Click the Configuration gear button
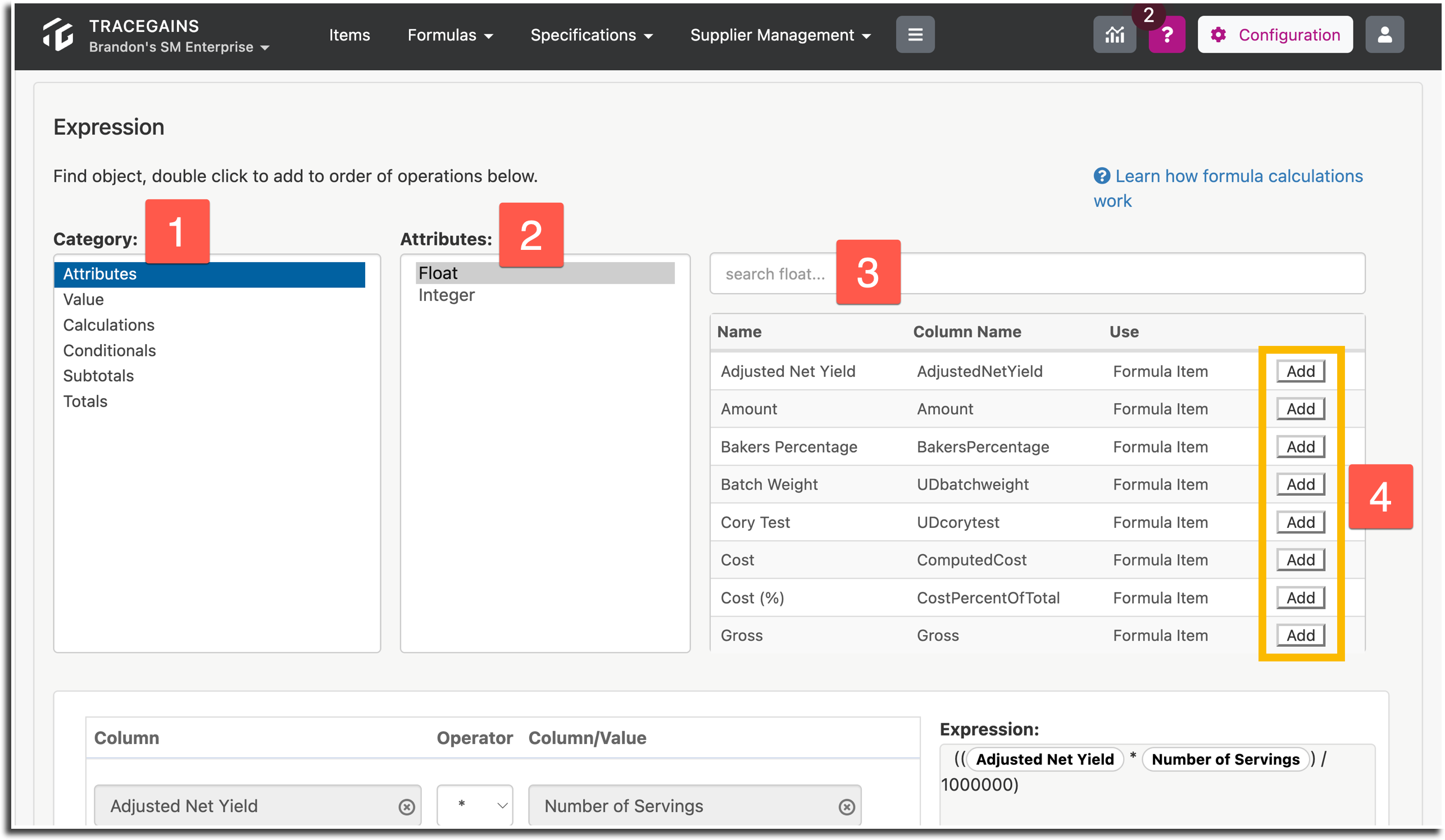The height and width of the screenshot is (840, 1445). tap(1275, 35)
